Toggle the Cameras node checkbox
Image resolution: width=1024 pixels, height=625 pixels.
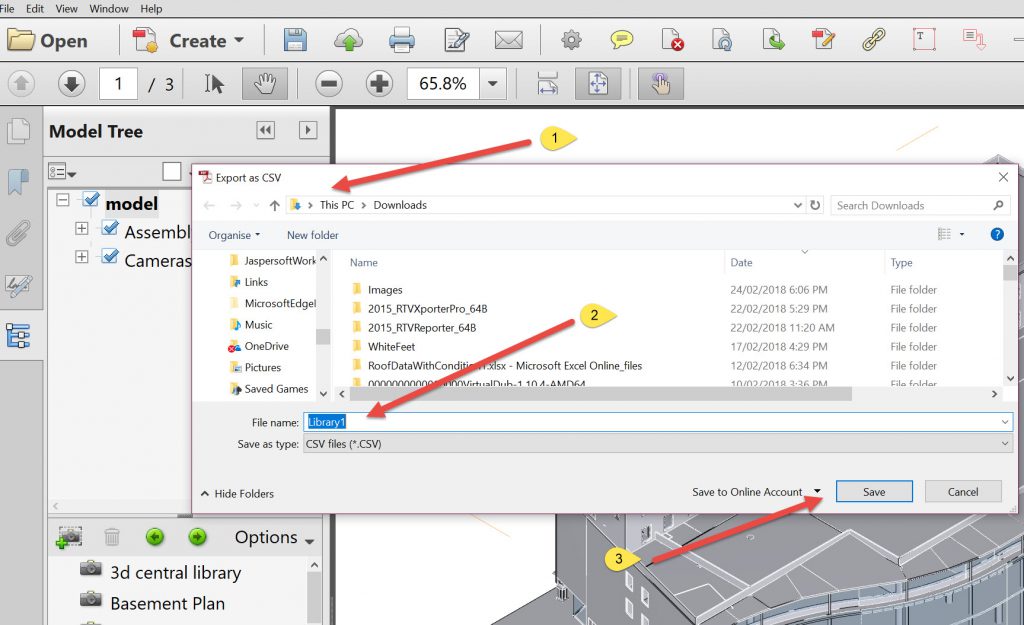point(111,257)
